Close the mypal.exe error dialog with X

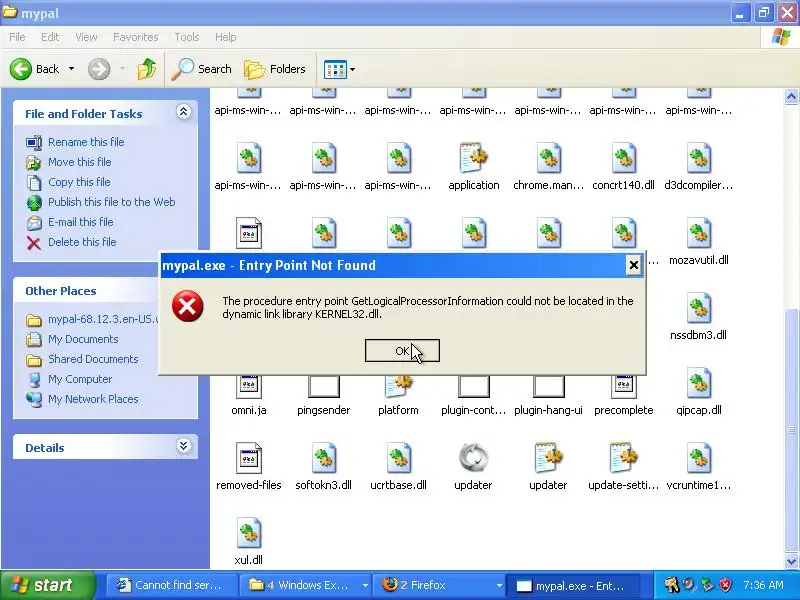coord(633,265)
